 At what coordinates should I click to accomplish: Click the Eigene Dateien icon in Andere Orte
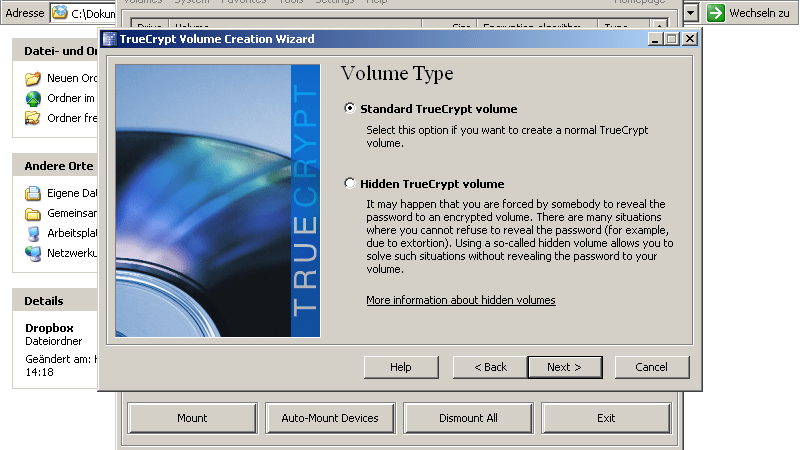coord(33,193)
